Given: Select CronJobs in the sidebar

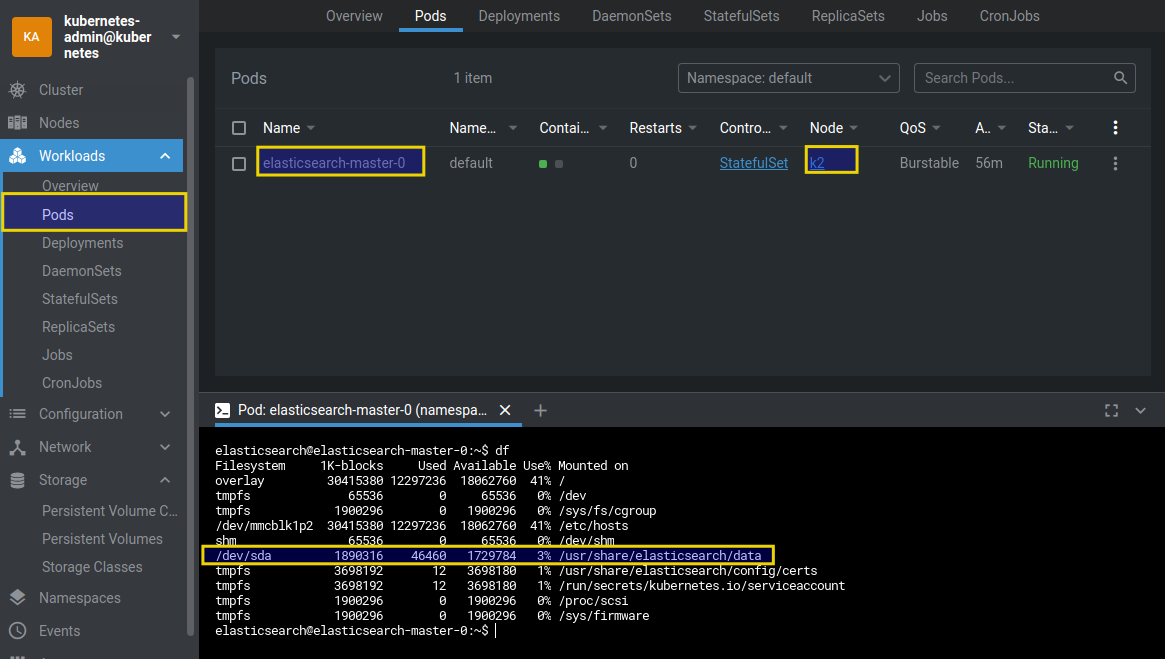Looking at the screenshot, I should click(x=72, y=383).
